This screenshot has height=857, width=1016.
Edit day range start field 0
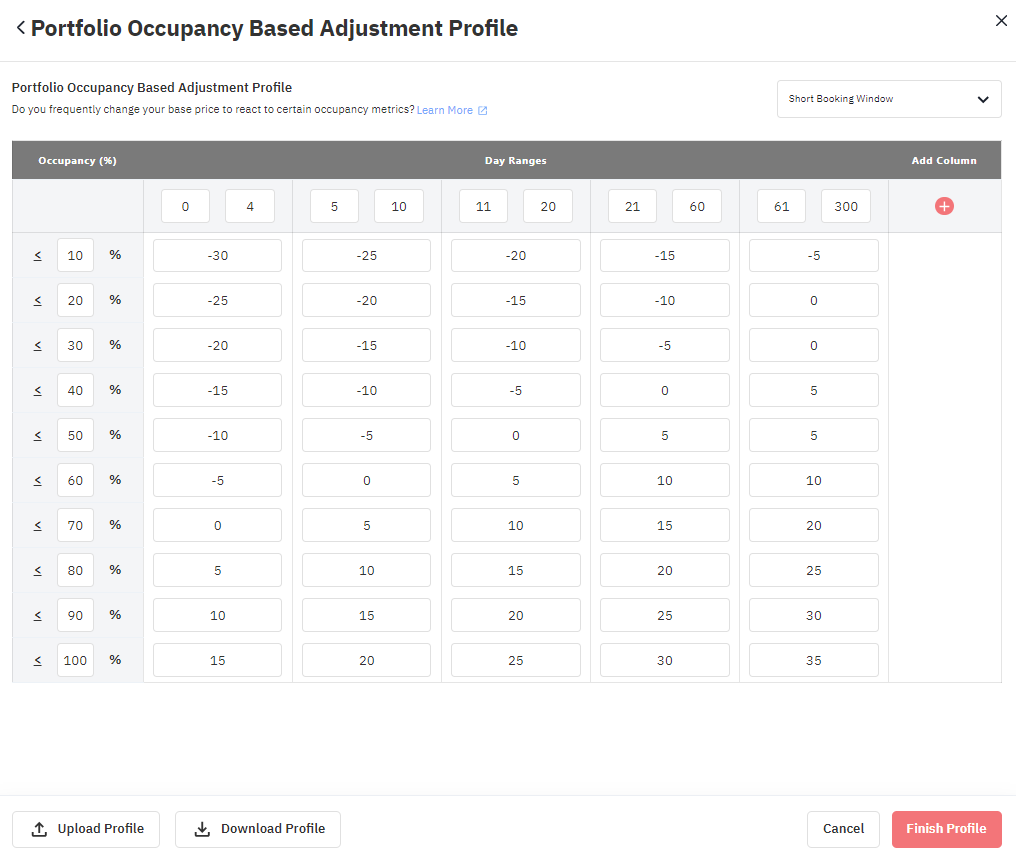pos(185,206)
